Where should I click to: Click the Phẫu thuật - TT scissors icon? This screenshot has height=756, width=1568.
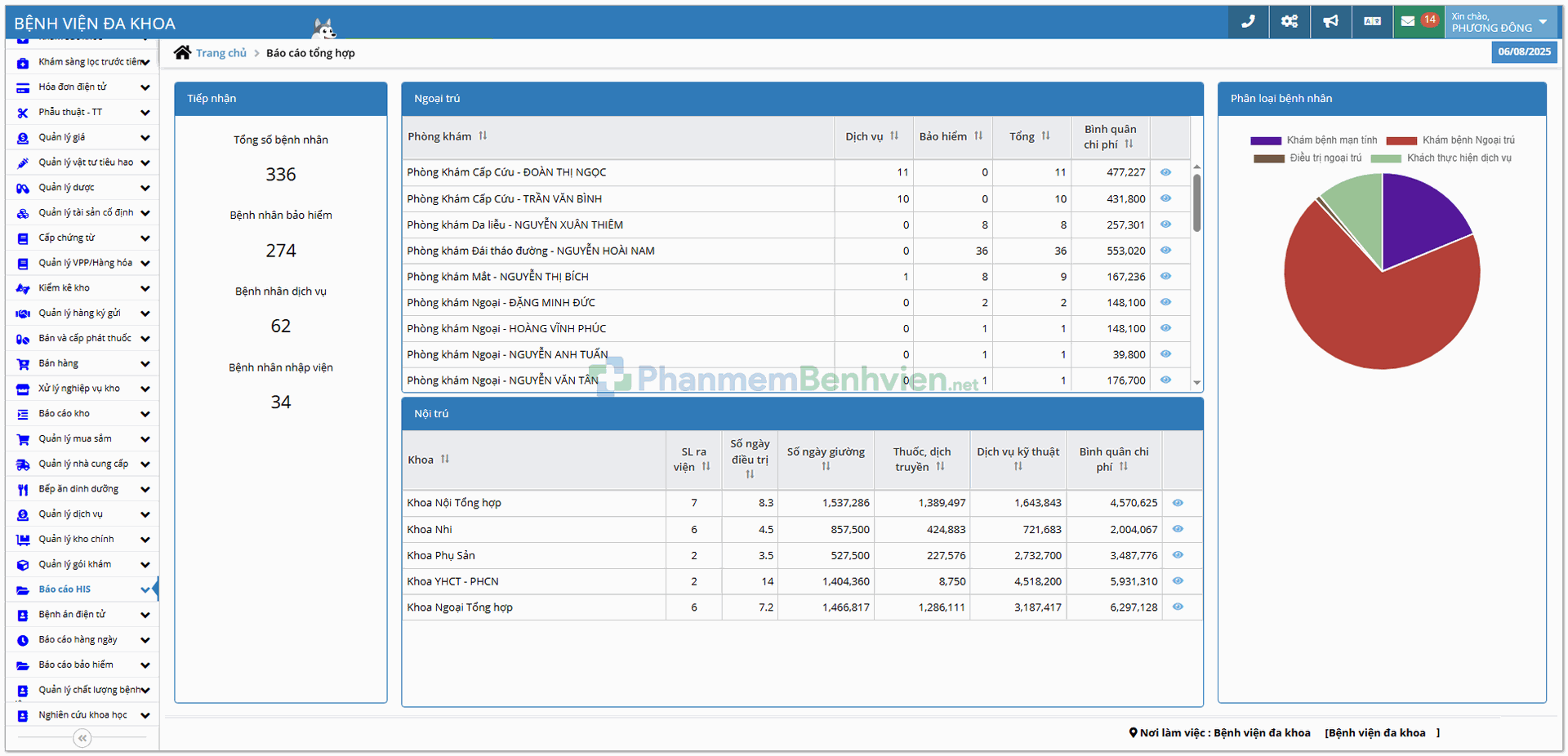pyautogui.click(x=23, y=113)
